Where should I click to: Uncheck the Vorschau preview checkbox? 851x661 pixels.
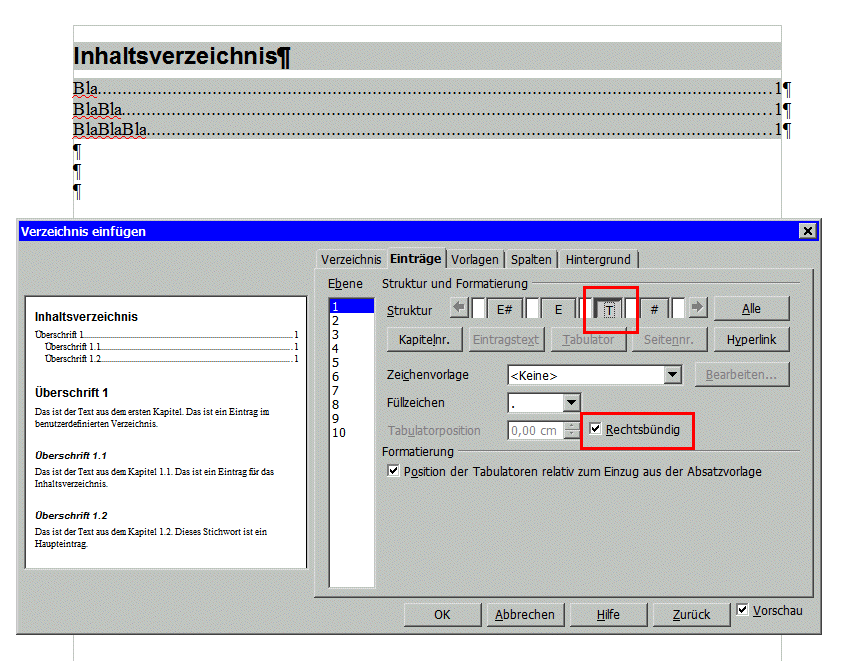coord(743,610)
